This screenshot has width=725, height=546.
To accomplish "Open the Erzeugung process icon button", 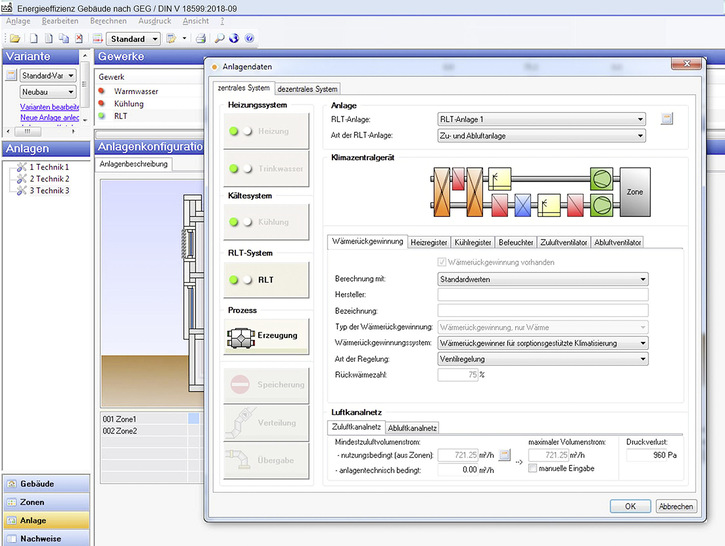I will click(x=264, y=335).
